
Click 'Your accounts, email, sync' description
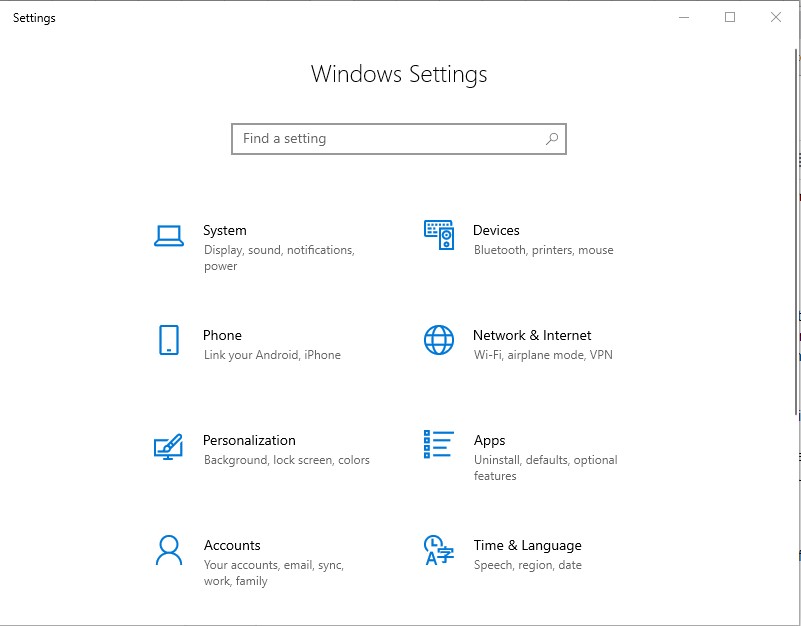[274, 573]
